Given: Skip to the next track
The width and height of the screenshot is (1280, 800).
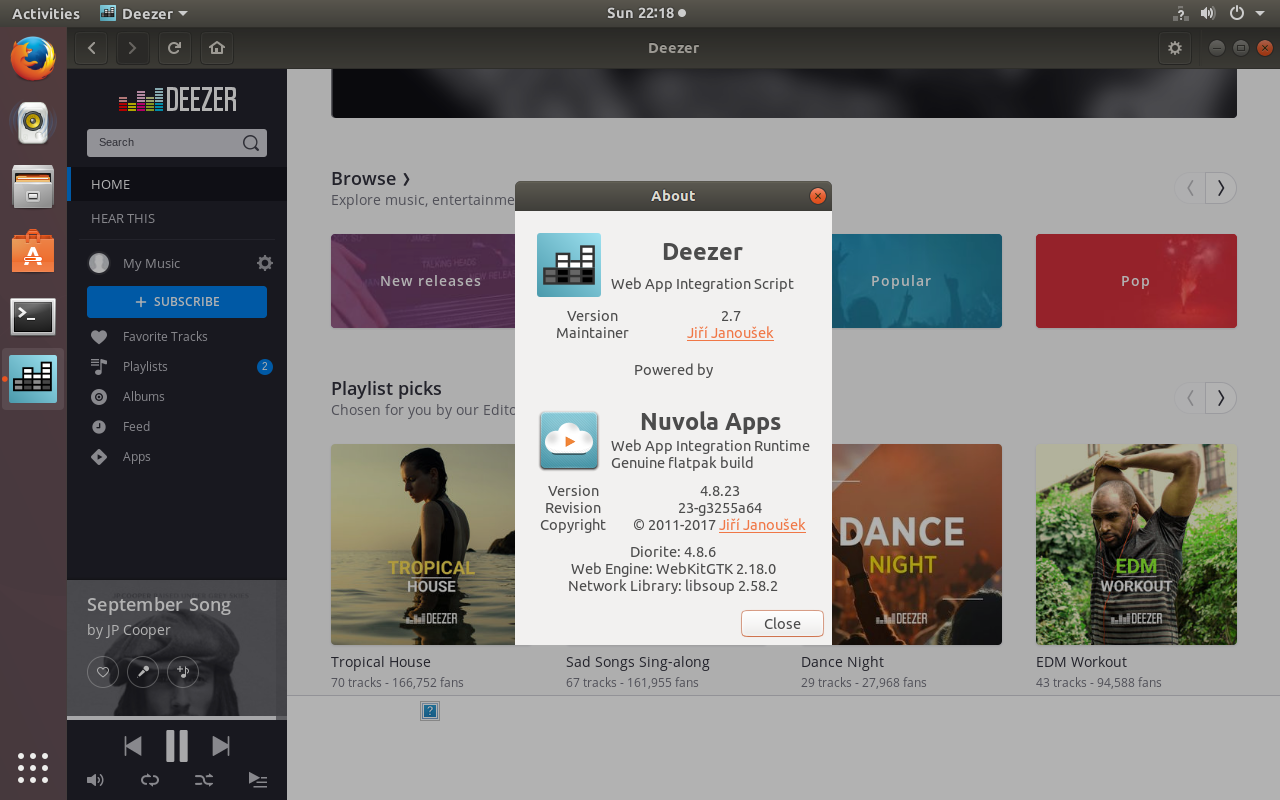Looking at the screenshot, I should tap(221, 745).
